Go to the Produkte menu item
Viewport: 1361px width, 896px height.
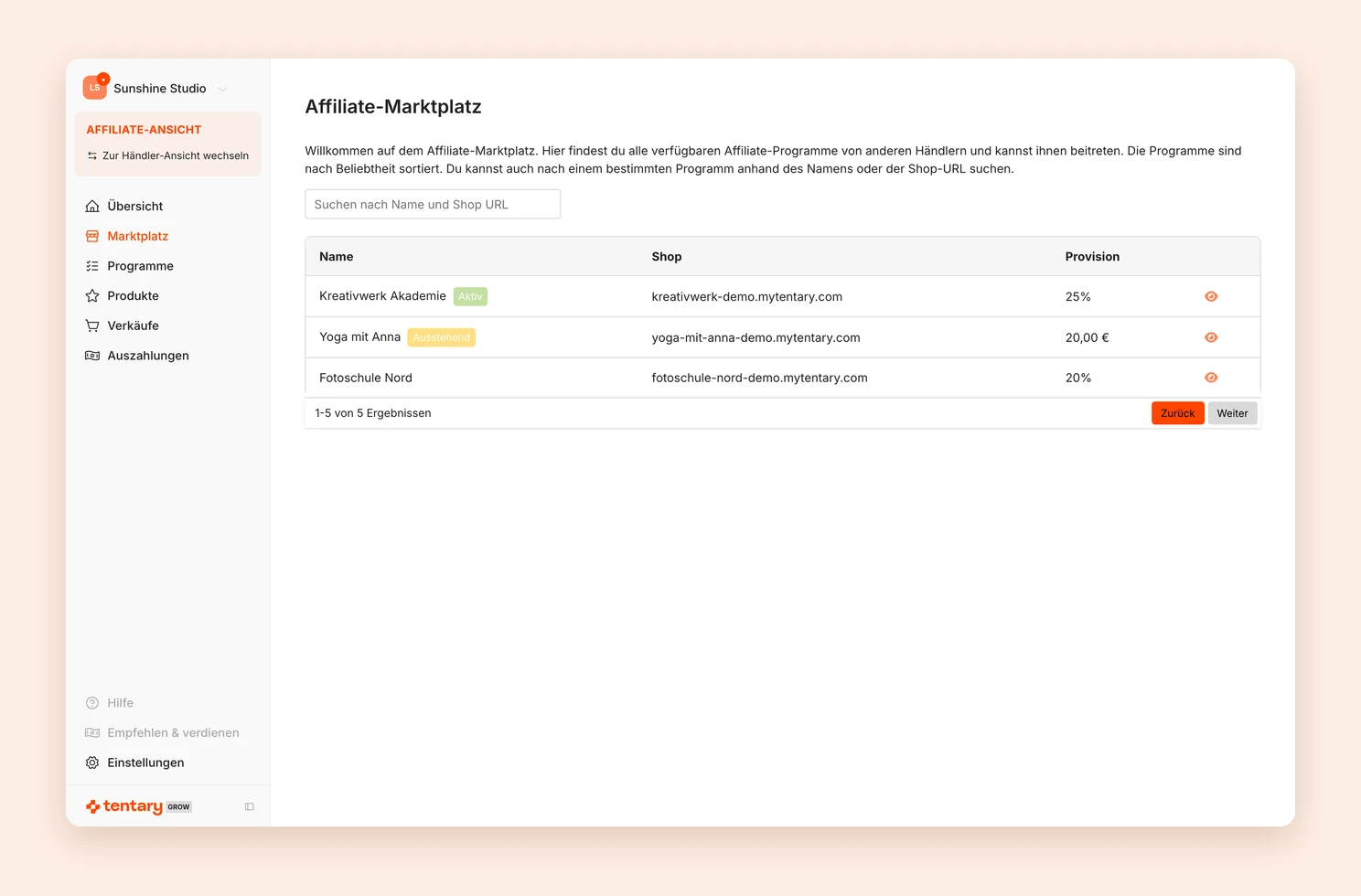(134, 295)
